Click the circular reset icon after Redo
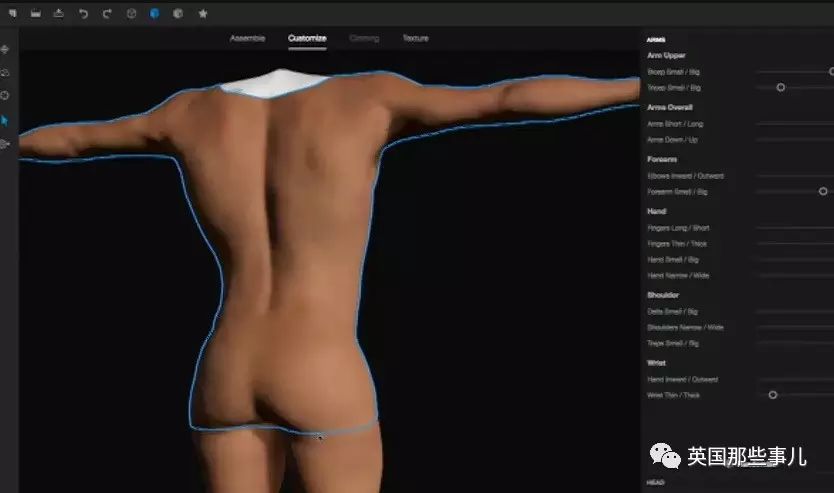 (131, 14)
